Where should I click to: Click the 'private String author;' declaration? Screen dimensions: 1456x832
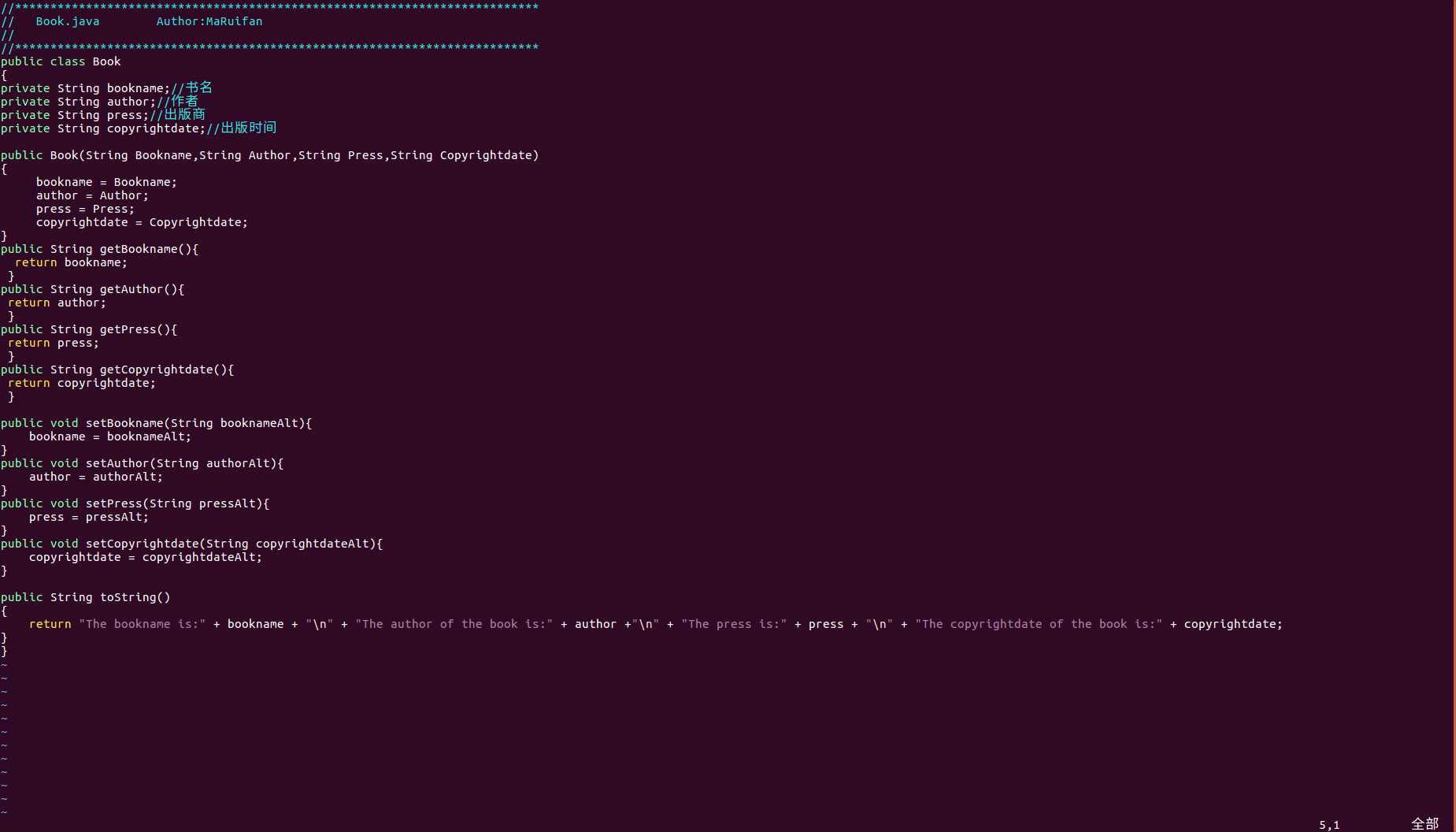pyautogui.click(x=78, y=102)
